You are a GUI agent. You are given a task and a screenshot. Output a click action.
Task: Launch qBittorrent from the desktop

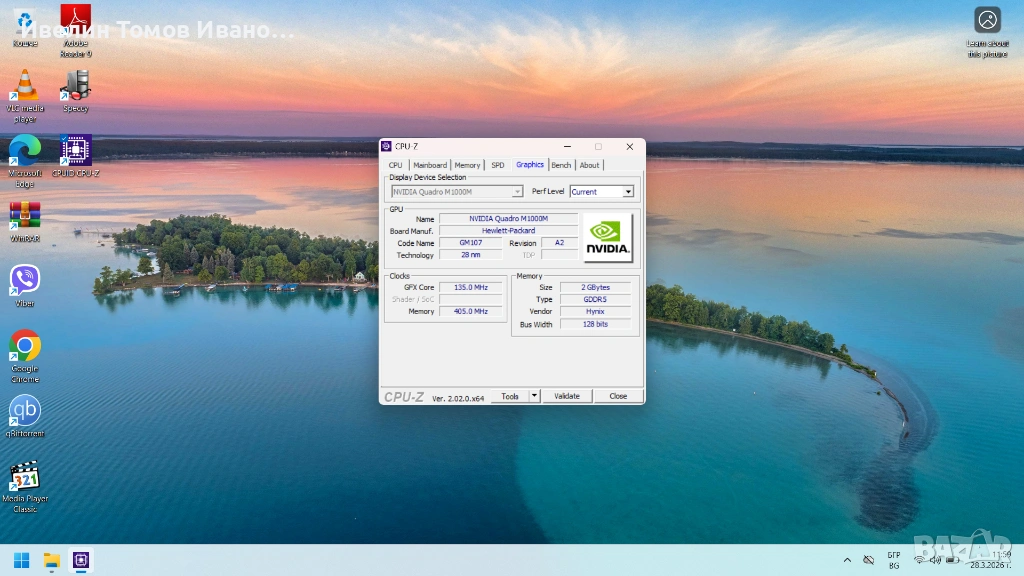click(25, 412)
